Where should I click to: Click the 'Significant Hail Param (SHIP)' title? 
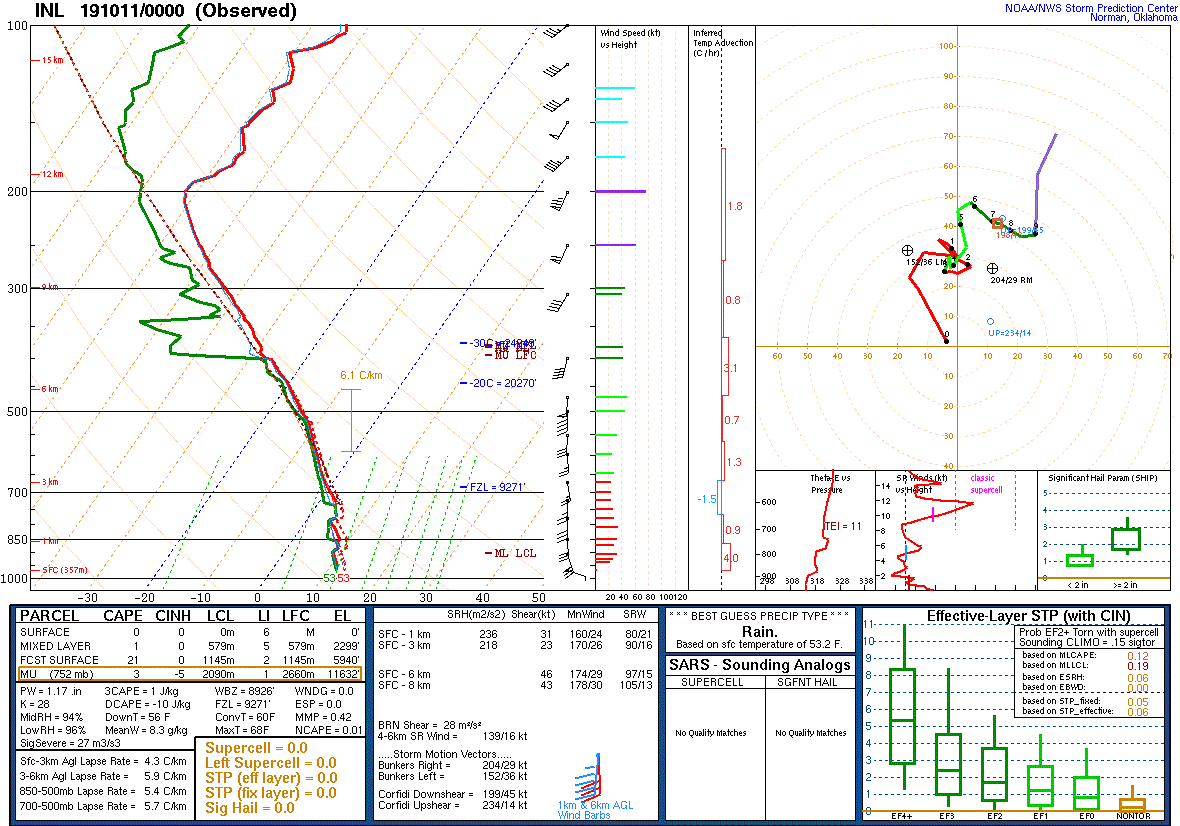pos(1103,478)
